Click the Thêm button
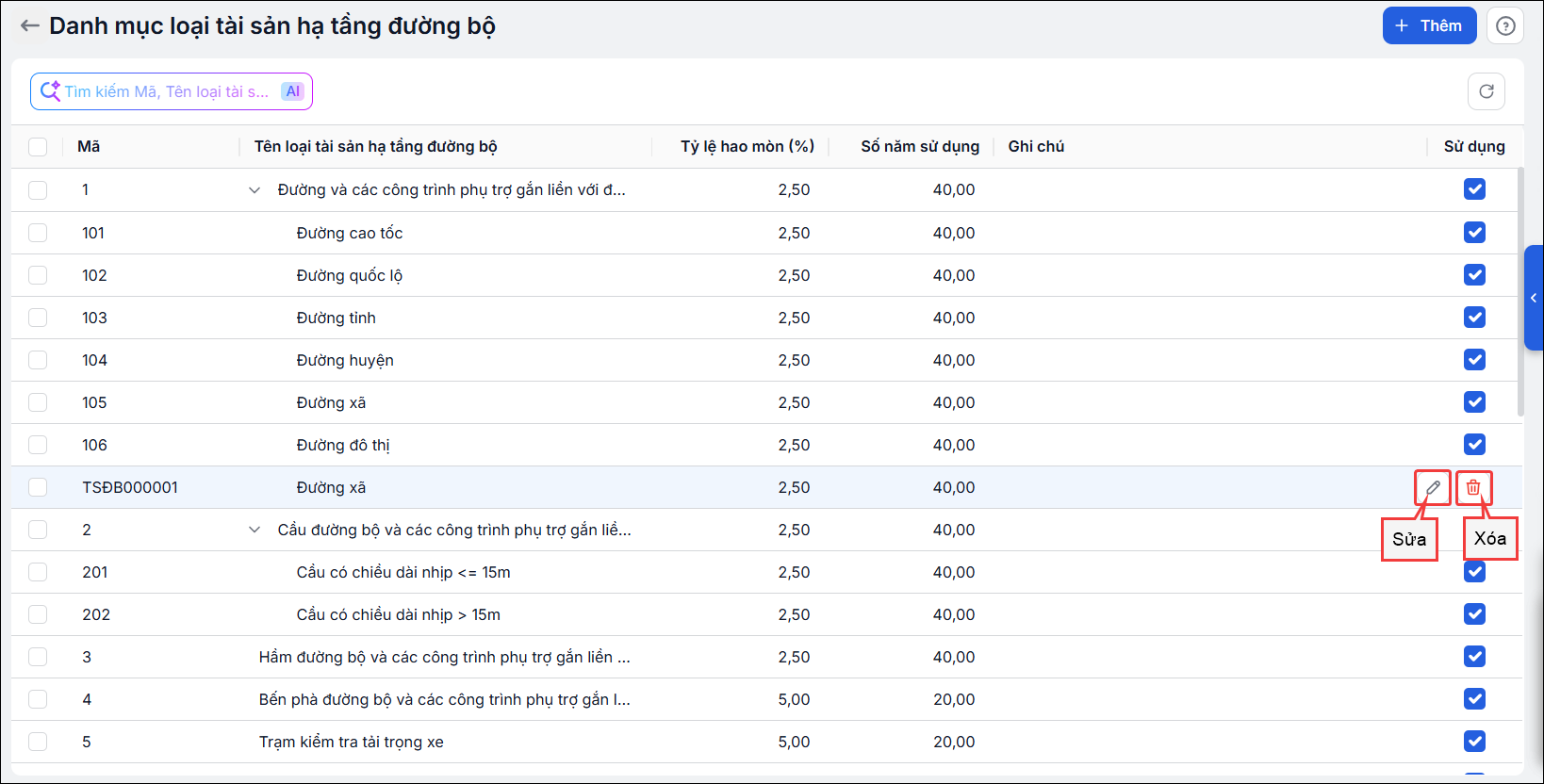1544x784 pixels. 1429,25
